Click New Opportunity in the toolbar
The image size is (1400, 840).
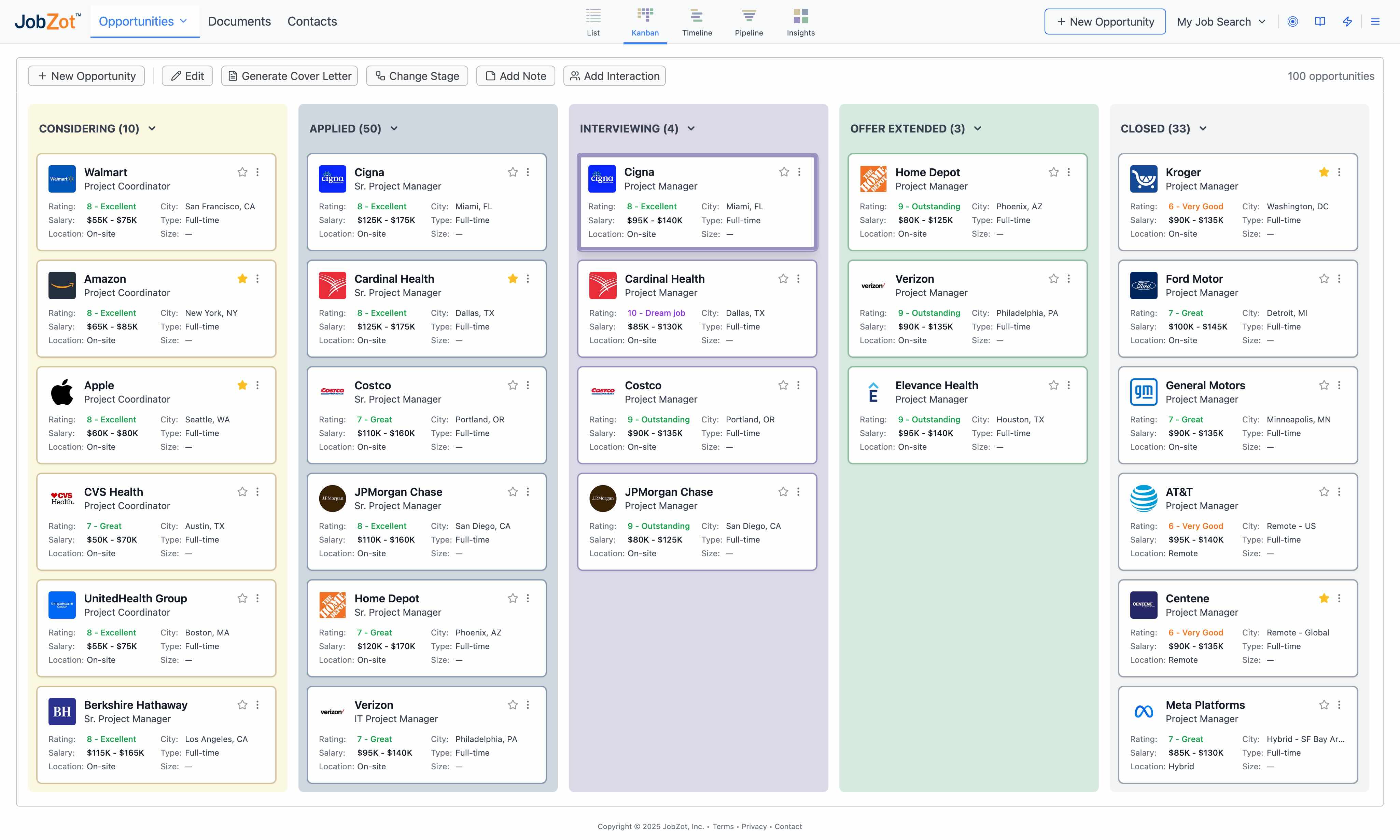click(87, 76)
